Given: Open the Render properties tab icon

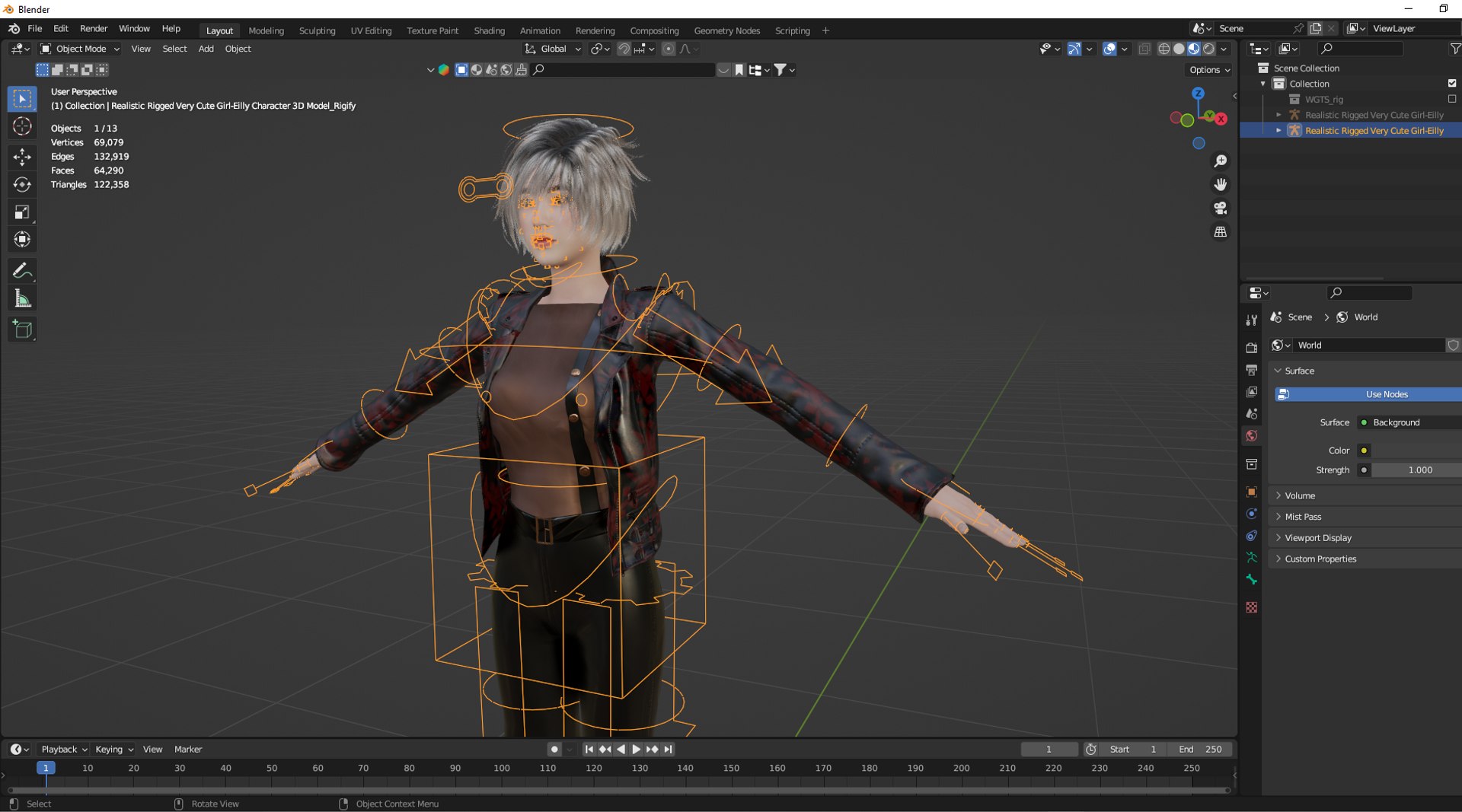Looking at the screenshot, I should click(x=1251, y=348).
